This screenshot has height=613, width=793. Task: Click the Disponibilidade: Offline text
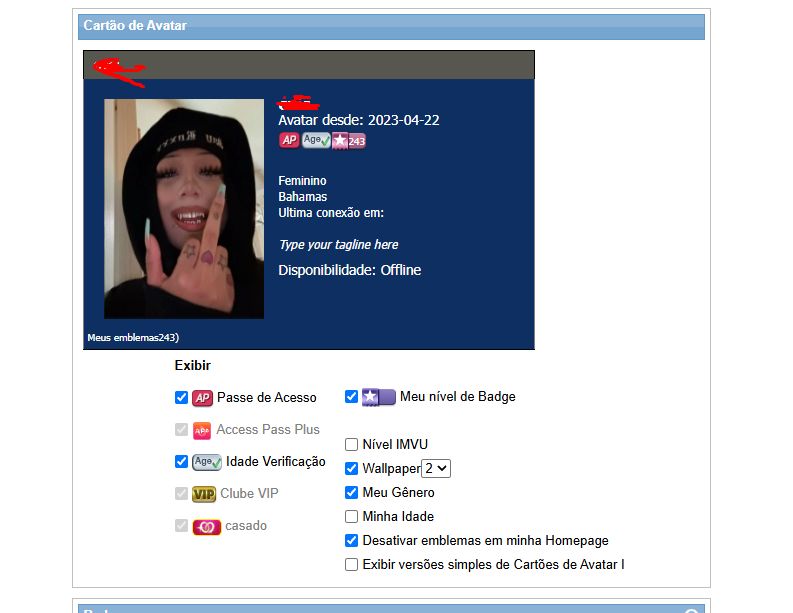coord(349,270)
